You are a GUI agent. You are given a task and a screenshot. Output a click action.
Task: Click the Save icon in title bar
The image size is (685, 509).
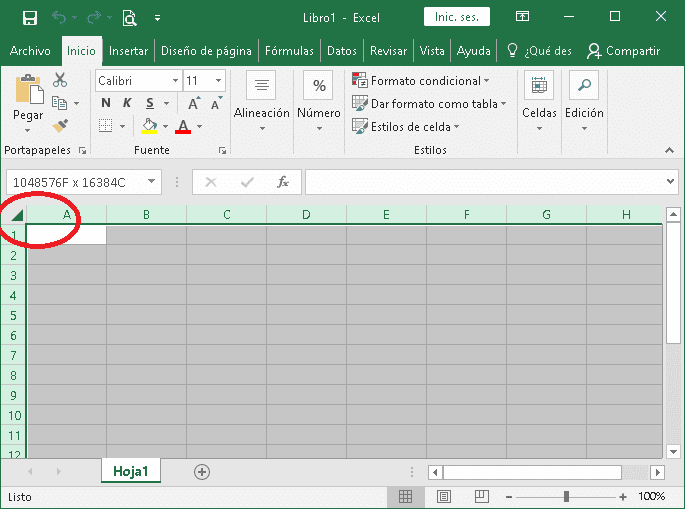pyautogui.click(x=30, y=17)
